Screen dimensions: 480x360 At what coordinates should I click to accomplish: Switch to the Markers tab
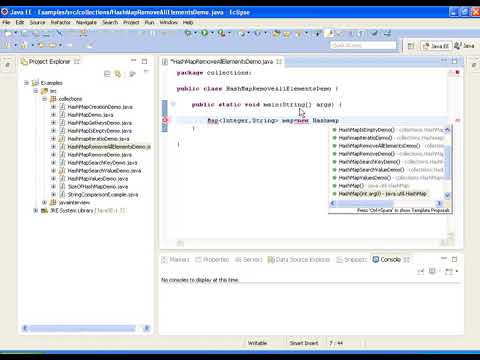(175, 259)
